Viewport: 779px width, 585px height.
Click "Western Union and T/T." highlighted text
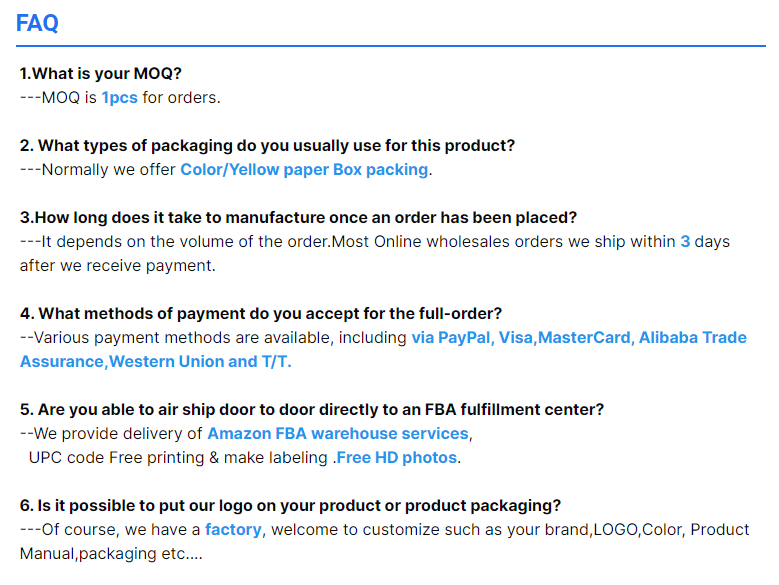point(200,361)
